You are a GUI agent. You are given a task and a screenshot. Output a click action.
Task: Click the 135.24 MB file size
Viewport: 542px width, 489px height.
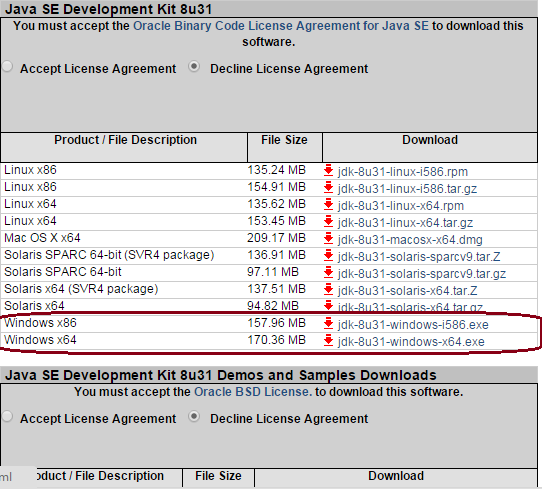[x=277, y=170]
